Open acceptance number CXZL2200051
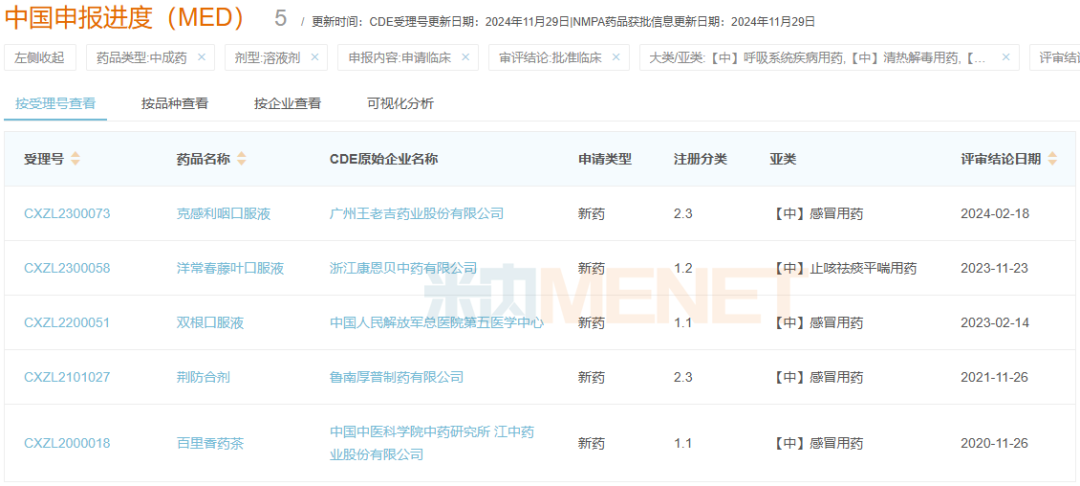This screenshot has width=1080, height=486. point(67,323)
